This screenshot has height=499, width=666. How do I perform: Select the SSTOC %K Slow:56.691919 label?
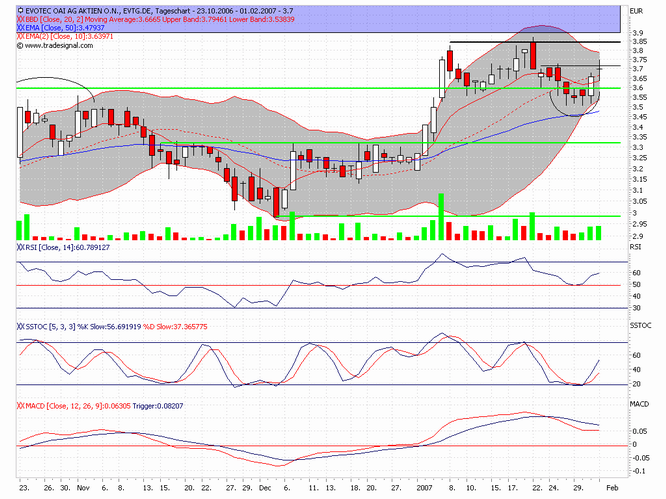(83, 327)
